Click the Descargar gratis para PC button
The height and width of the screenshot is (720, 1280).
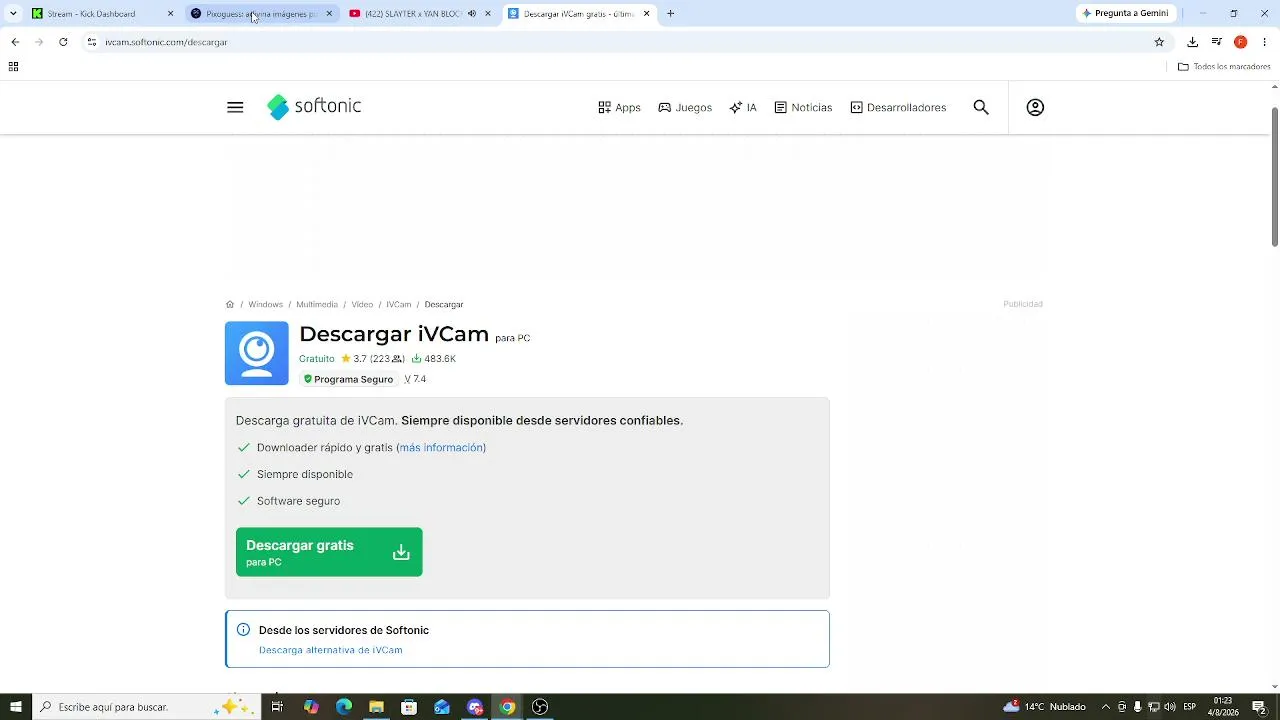329,552
